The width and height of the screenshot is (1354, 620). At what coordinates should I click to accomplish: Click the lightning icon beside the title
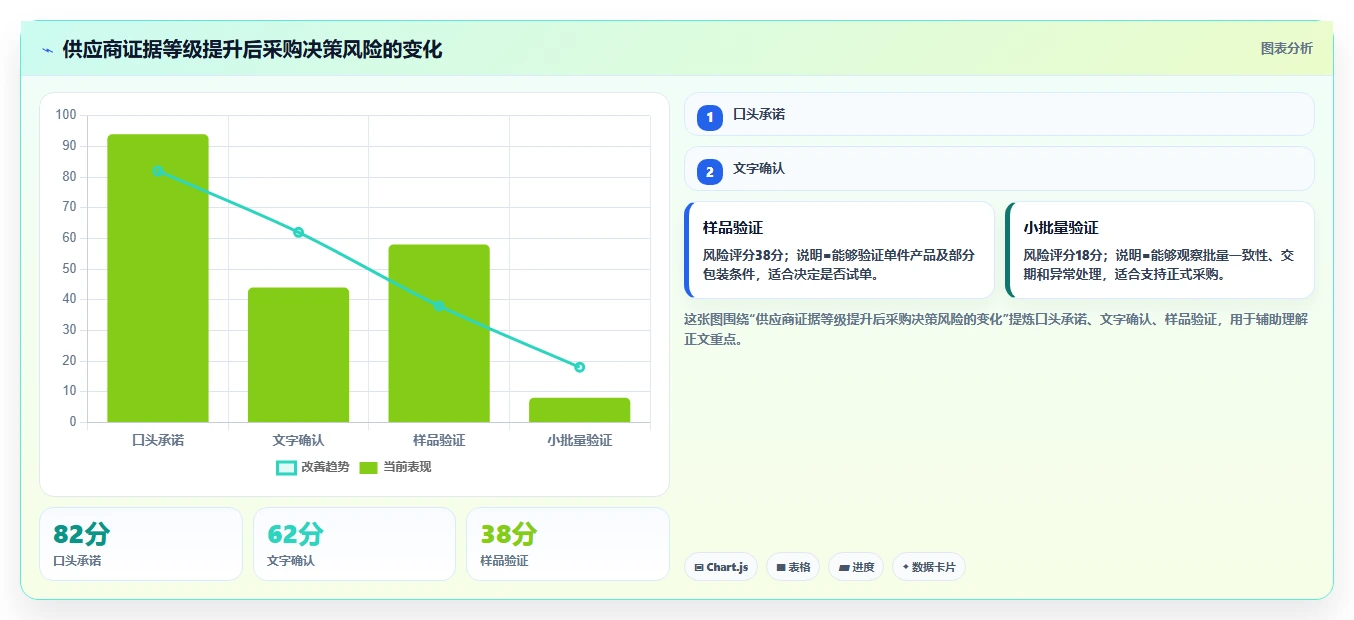click(47, 50)
